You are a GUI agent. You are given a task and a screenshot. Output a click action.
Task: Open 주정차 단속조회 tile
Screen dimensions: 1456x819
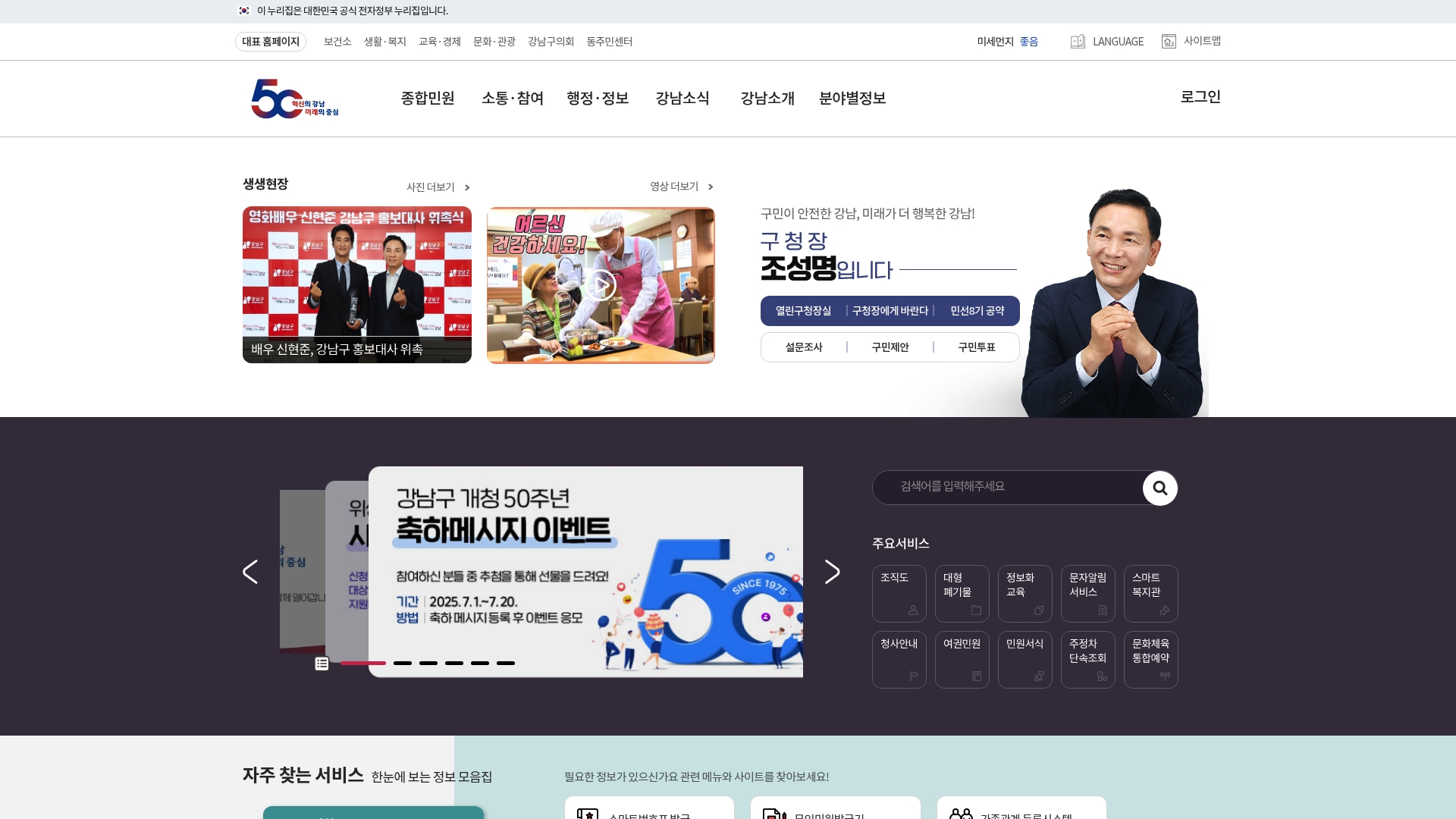point(1088,660)
